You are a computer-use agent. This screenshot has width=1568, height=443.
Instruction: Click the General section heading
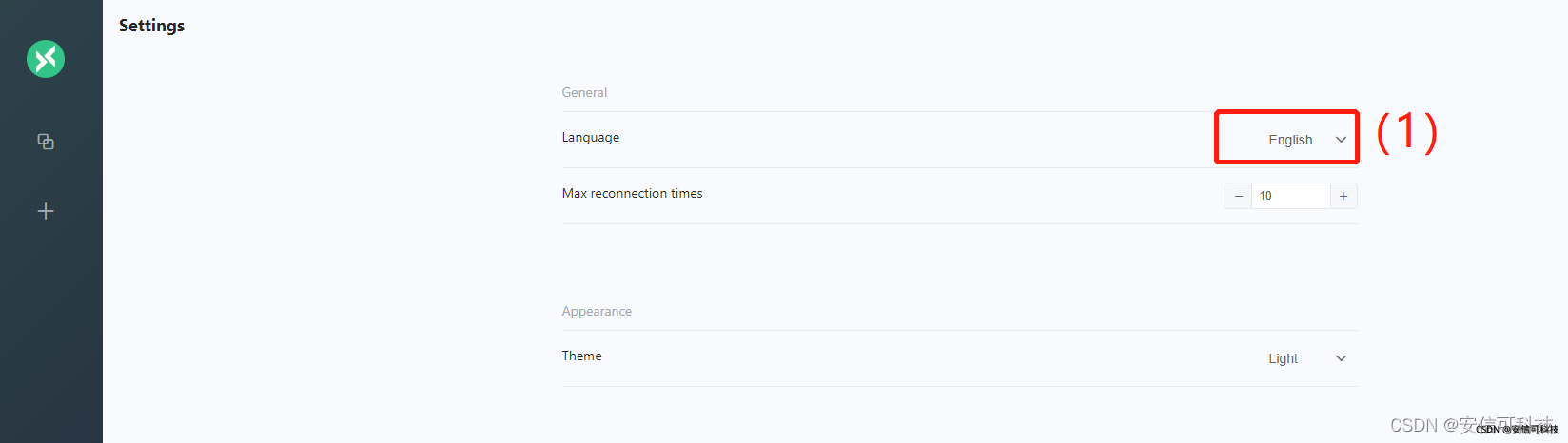[584, 92]
